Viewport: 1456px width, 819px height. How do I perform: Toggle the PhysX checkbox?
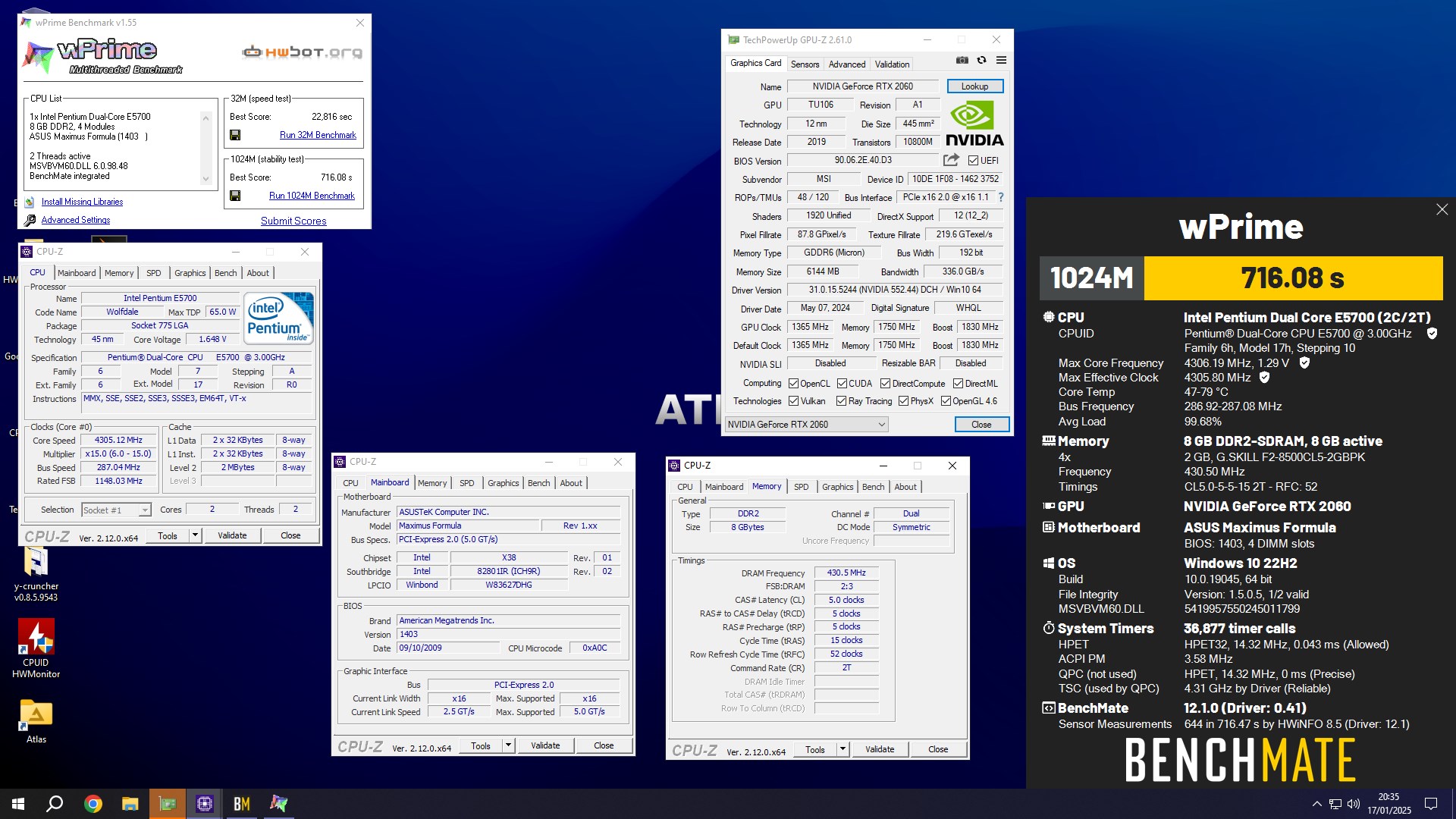(x=903, y=401)
